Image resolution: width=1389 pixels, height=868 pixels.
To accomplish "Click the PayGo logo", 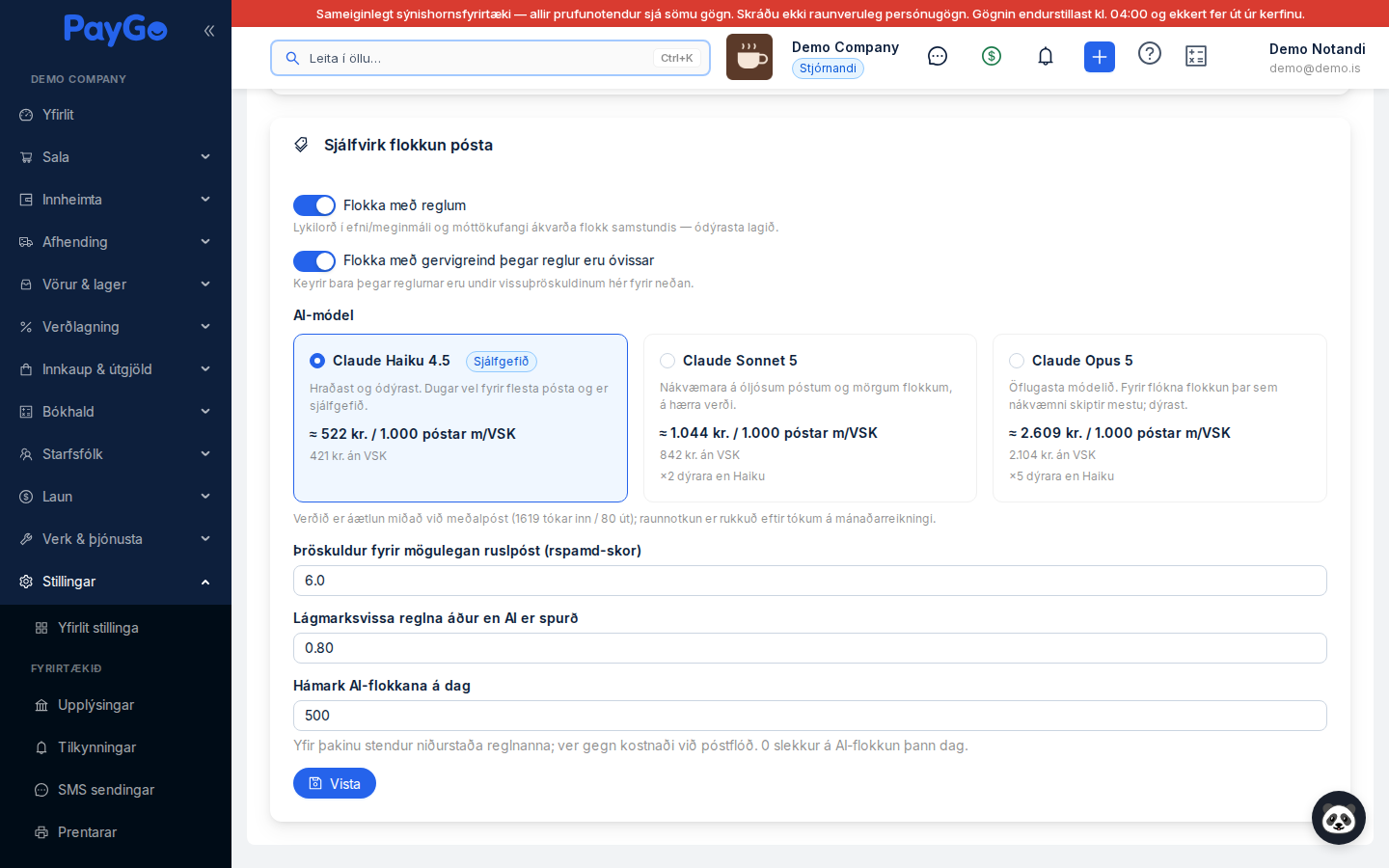I will (x=116, y=30).
